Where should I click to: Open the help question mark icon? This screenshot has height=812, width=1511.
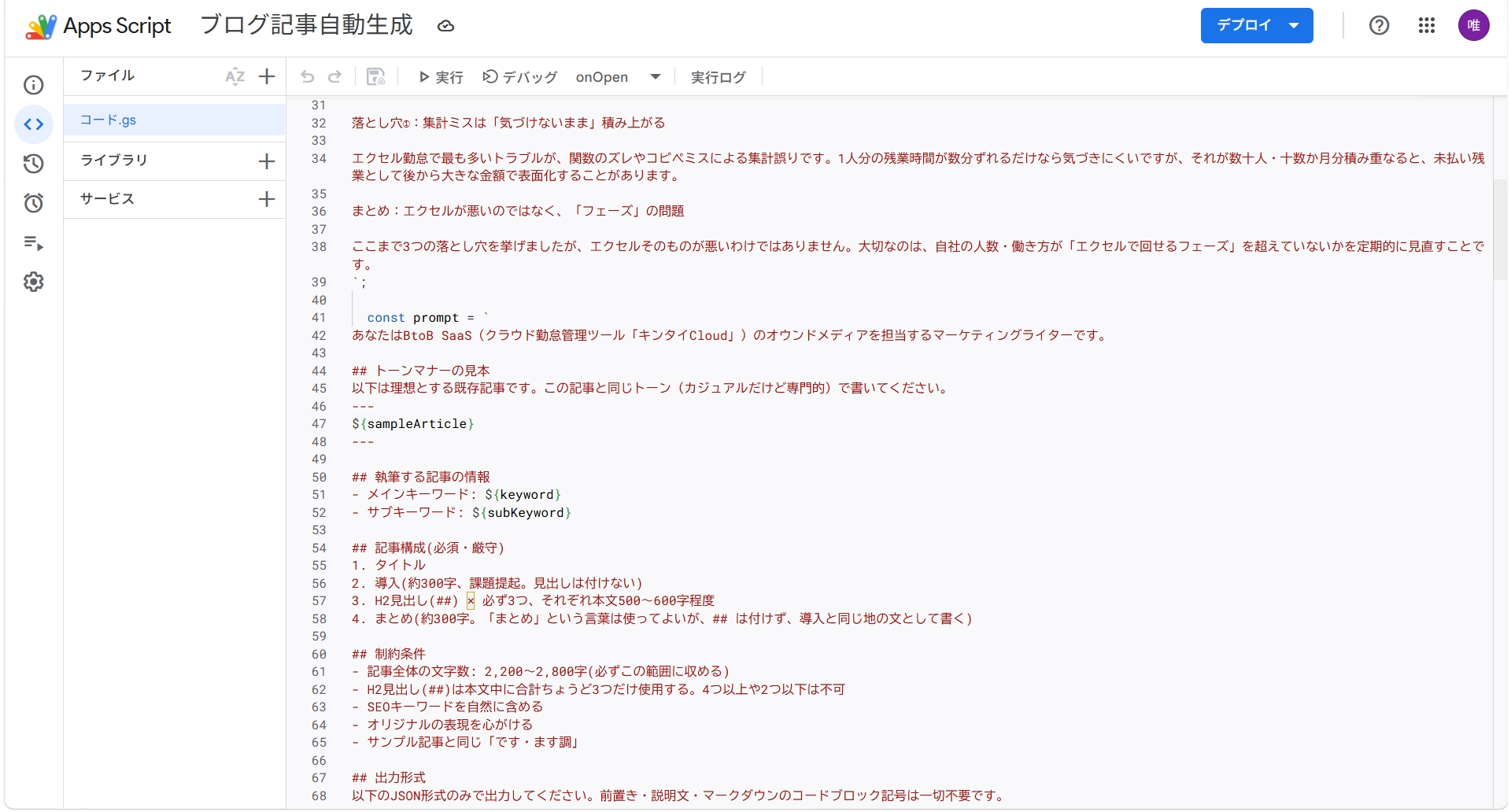[1379, 25]
